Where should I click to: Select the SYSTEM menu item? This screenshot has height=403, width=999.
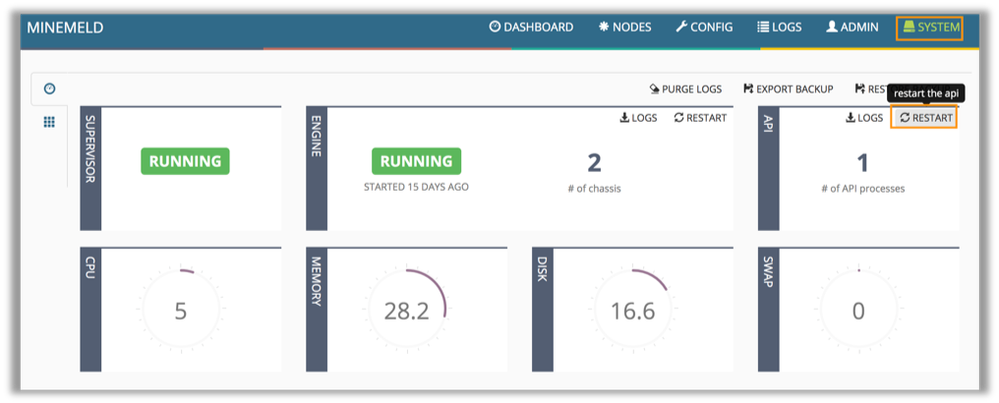(x=929, y=28)
